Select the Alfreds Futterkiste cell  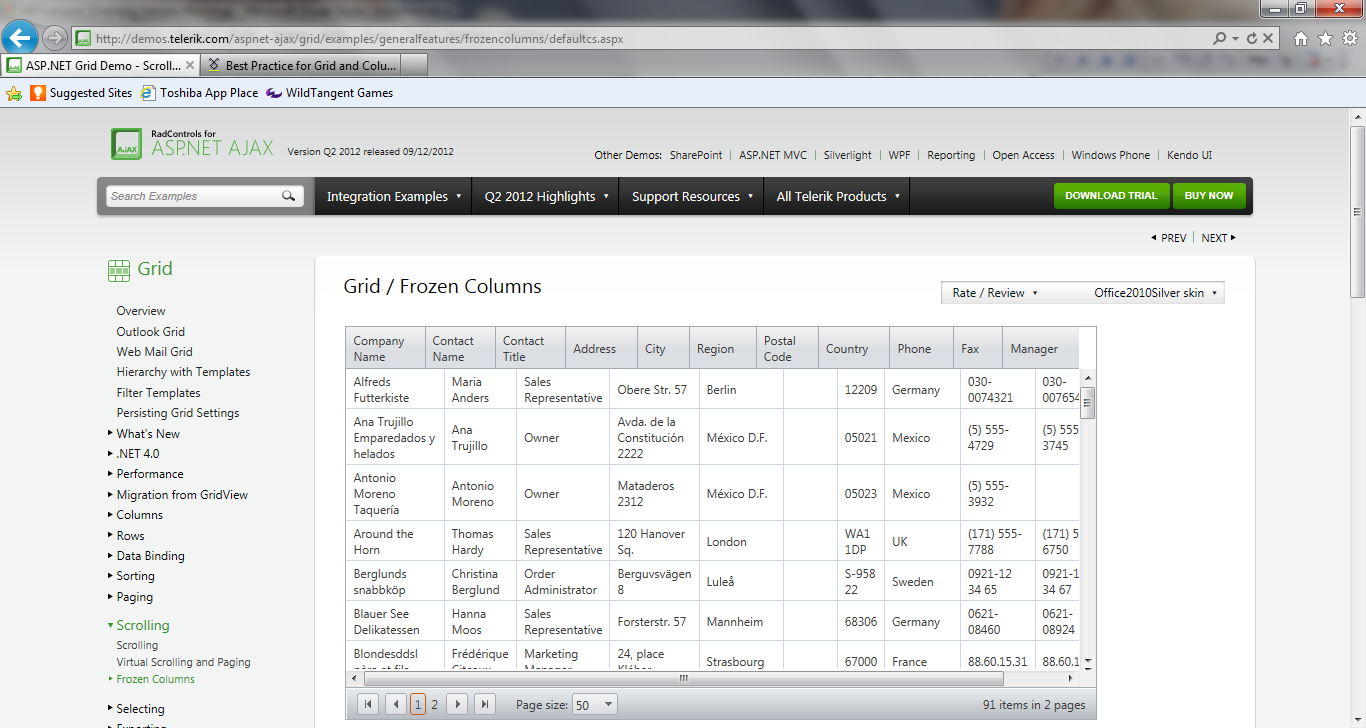395,390
